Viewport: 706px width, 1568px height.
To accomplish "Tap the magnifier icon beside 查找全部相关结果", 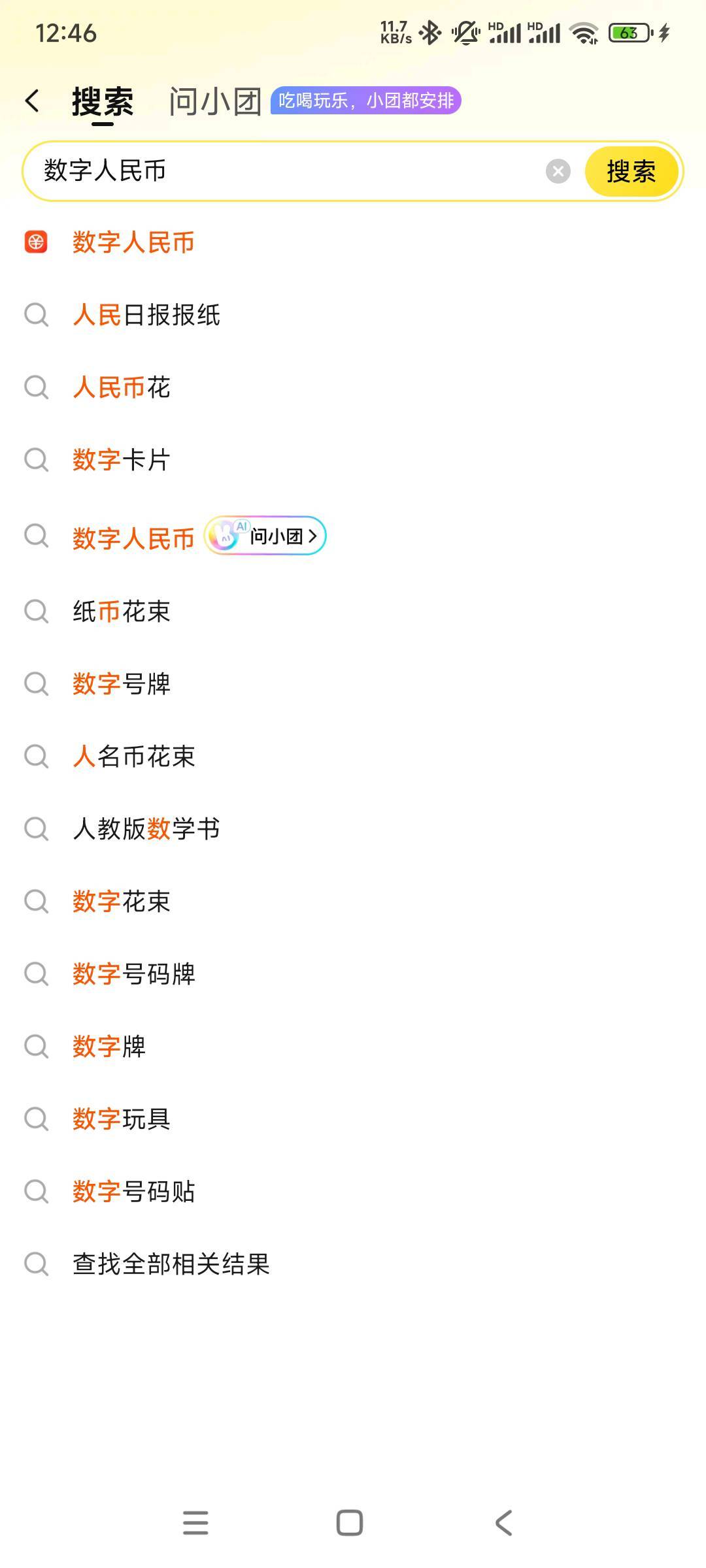I will click(36, 1264).
